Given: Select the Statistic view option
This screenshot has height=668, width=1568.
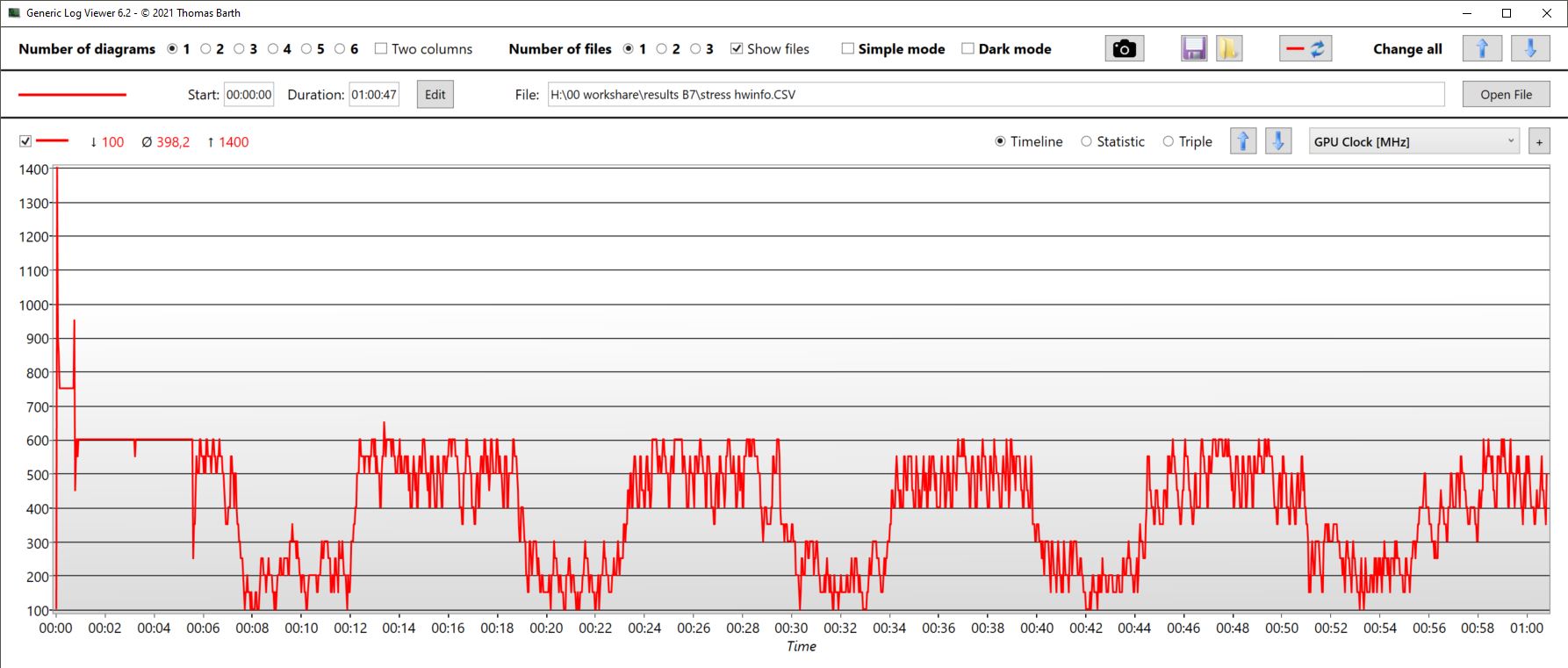Looking at the screenshot, I should pos(1087,141).
